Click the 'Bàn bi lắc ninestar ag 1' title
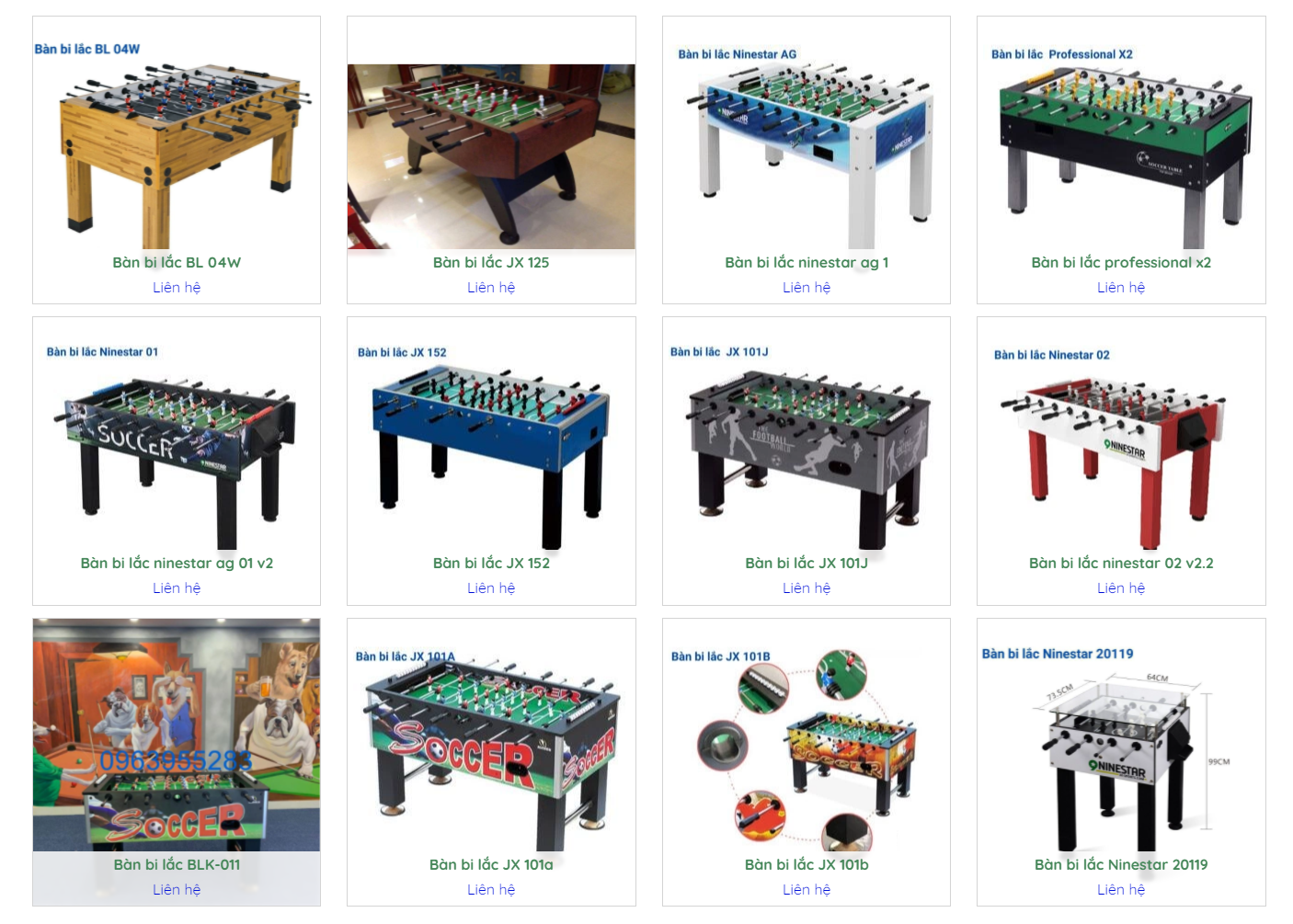This screenshot has height=924, width=1293. (x=807, y=262)
